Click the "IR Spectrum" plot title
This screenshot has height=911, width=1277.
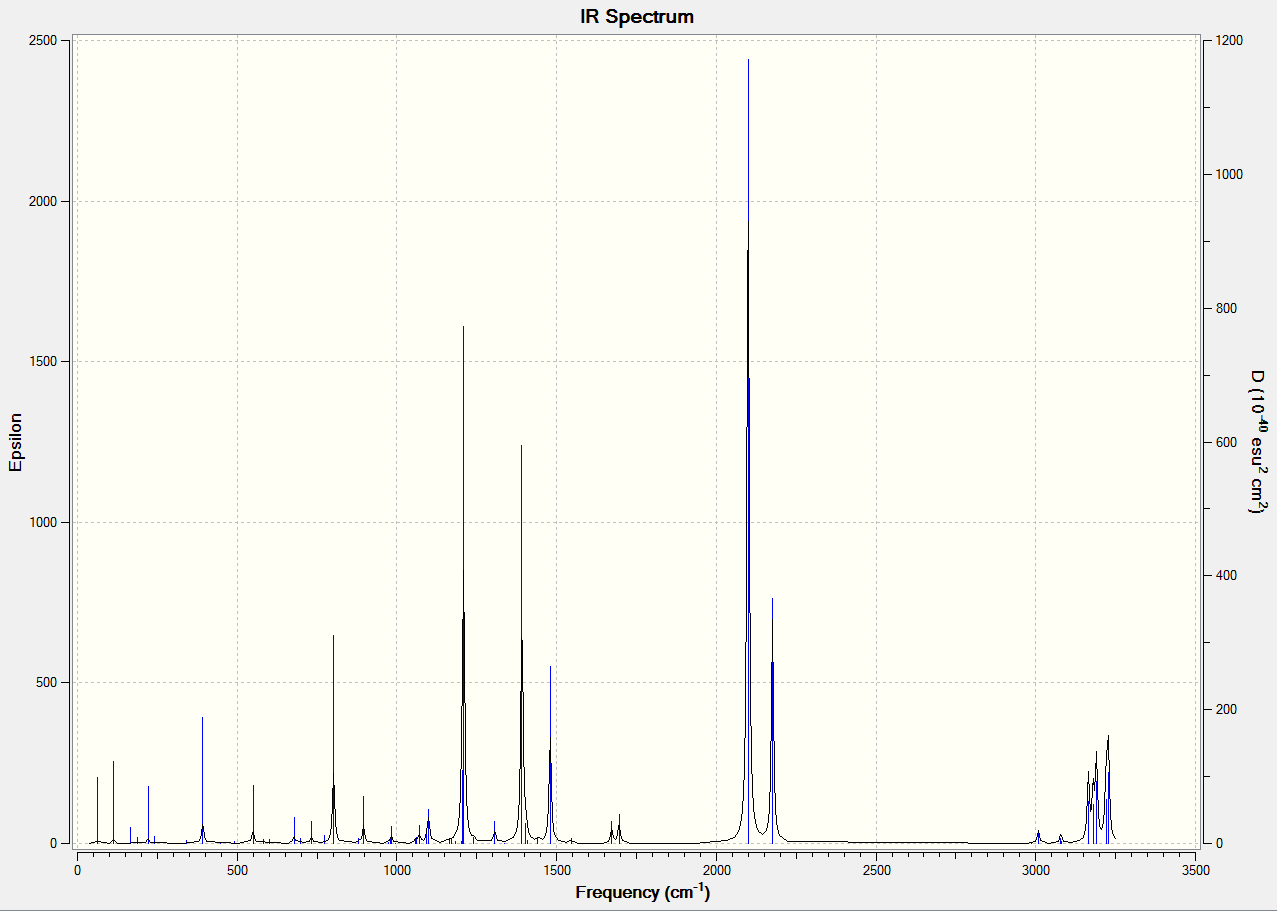tap(637, 17)
